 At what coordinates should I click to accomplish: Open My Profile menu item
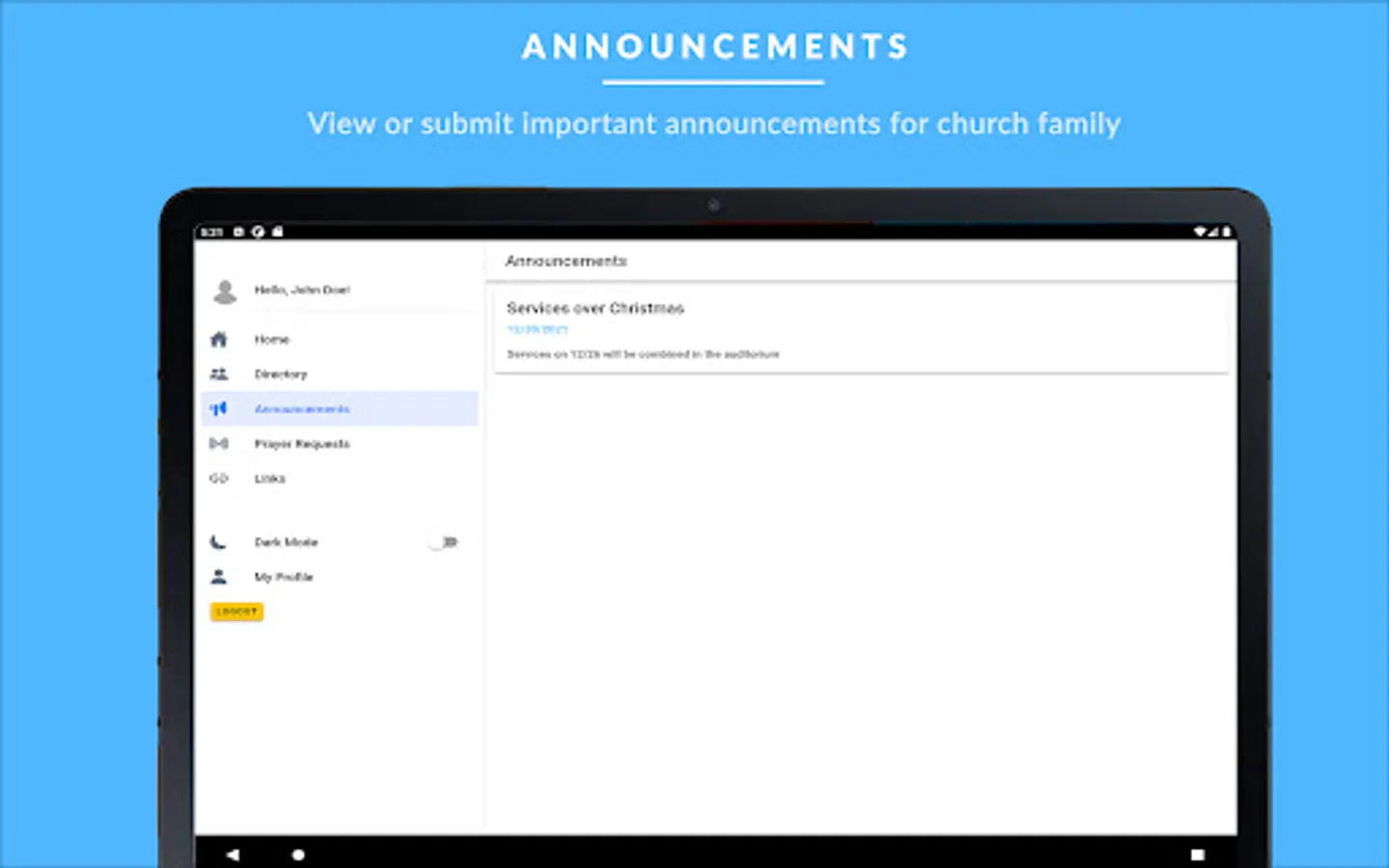[340, 577]
